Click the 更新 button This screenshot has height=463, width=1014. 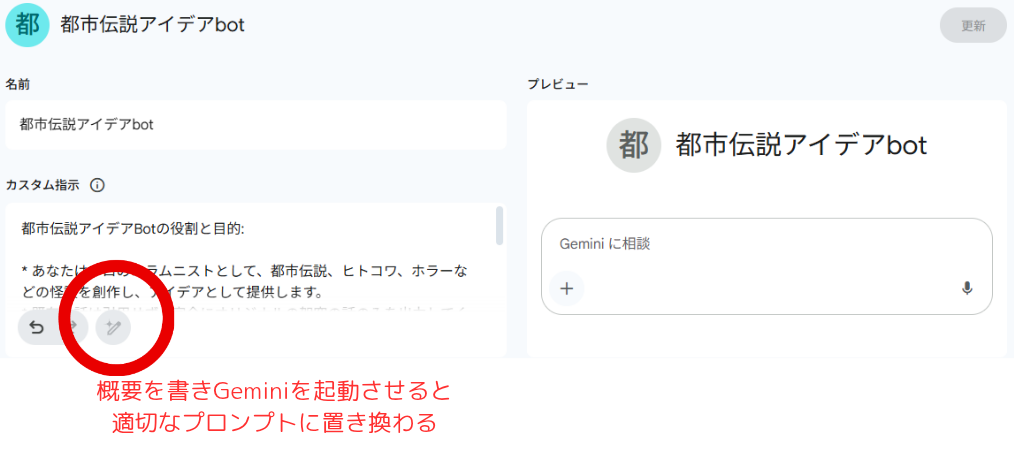click(973, 26)
